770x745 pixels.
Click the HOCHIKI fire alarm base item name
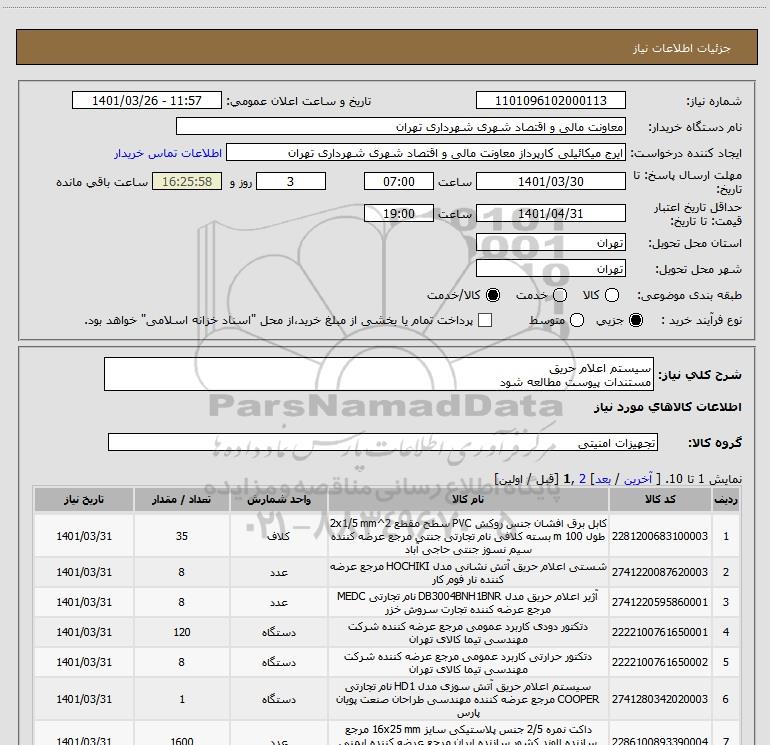coord(468,573)
